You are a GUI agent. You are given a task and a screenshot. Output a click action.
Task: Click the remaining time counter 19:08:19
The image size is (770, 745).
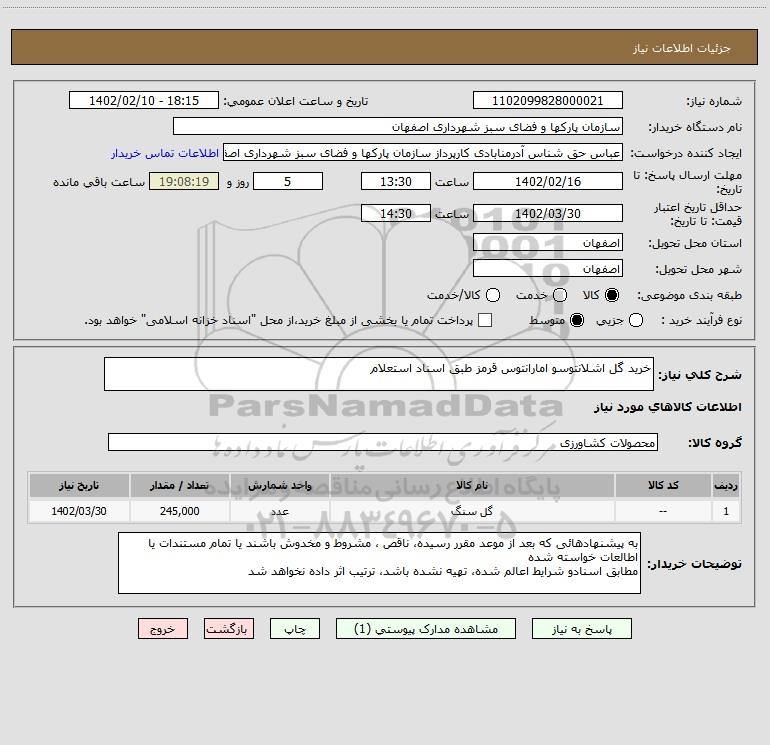(x=184, y=181)
